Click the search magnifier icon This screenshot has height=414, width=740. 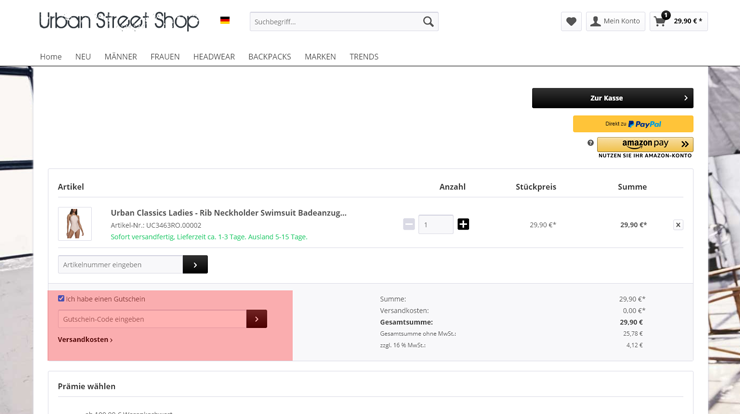tap(428, 22)
